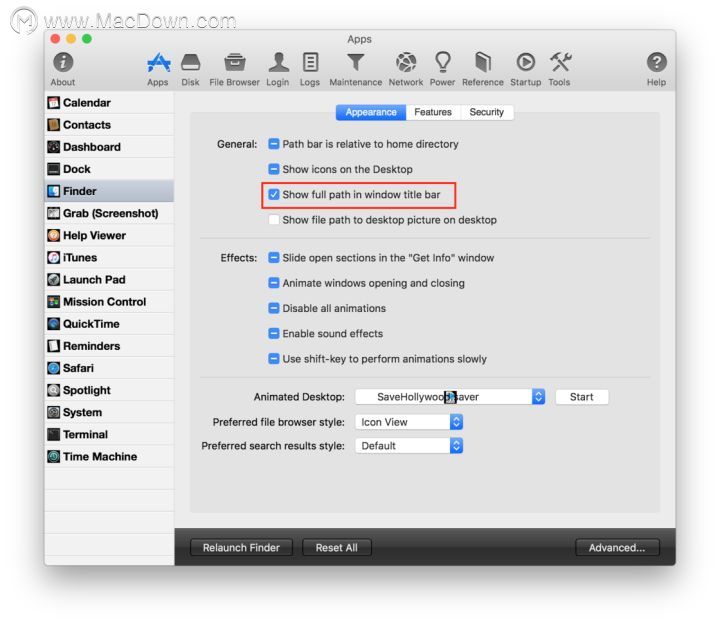
Task: Open the Reference book icon
Action: [483, 62]
